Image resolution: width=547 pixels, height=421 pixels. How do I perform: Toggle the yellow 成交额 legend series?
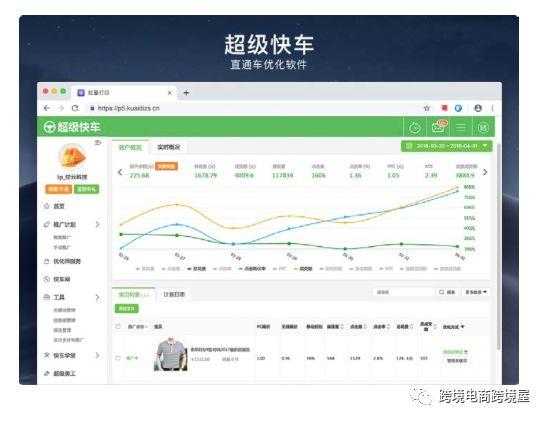303,269
